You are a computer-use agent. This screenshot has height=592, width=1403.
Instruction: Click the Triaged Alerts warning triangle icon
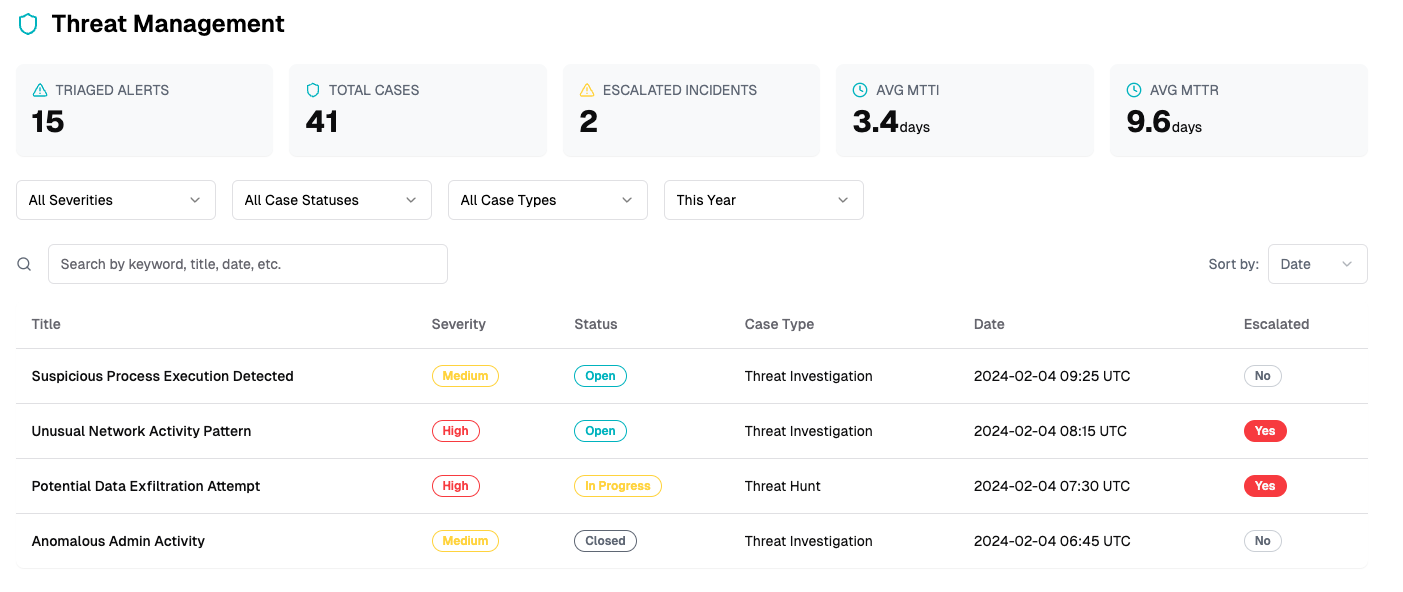(x=40, y=90)
